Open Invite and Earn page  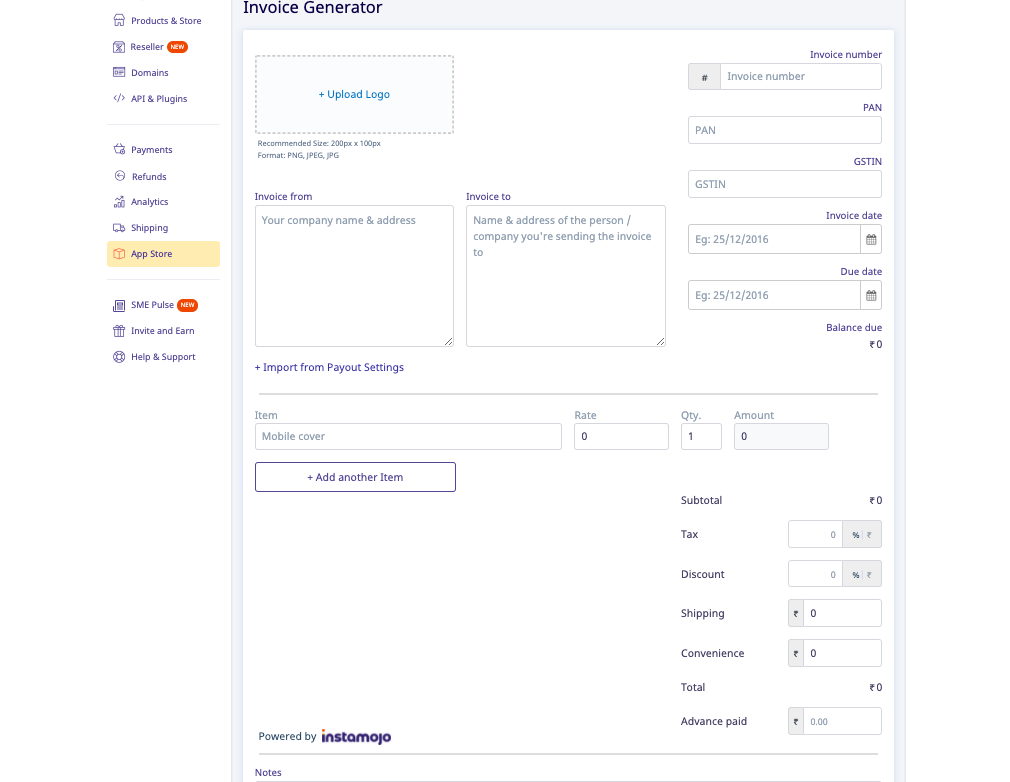point(162,331)
